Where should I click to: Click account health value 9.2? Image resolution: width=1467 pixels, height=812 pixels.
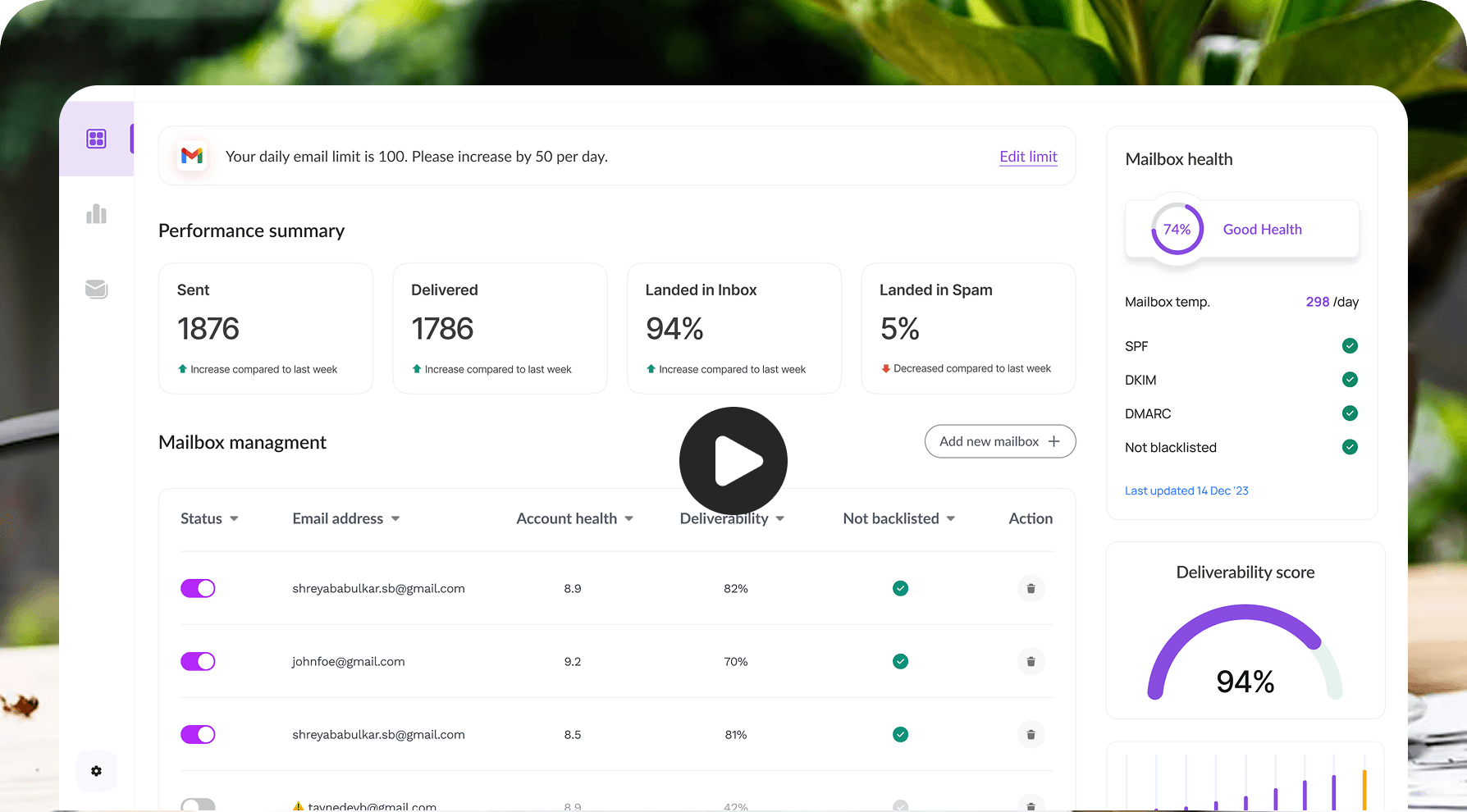click(573, 661)
